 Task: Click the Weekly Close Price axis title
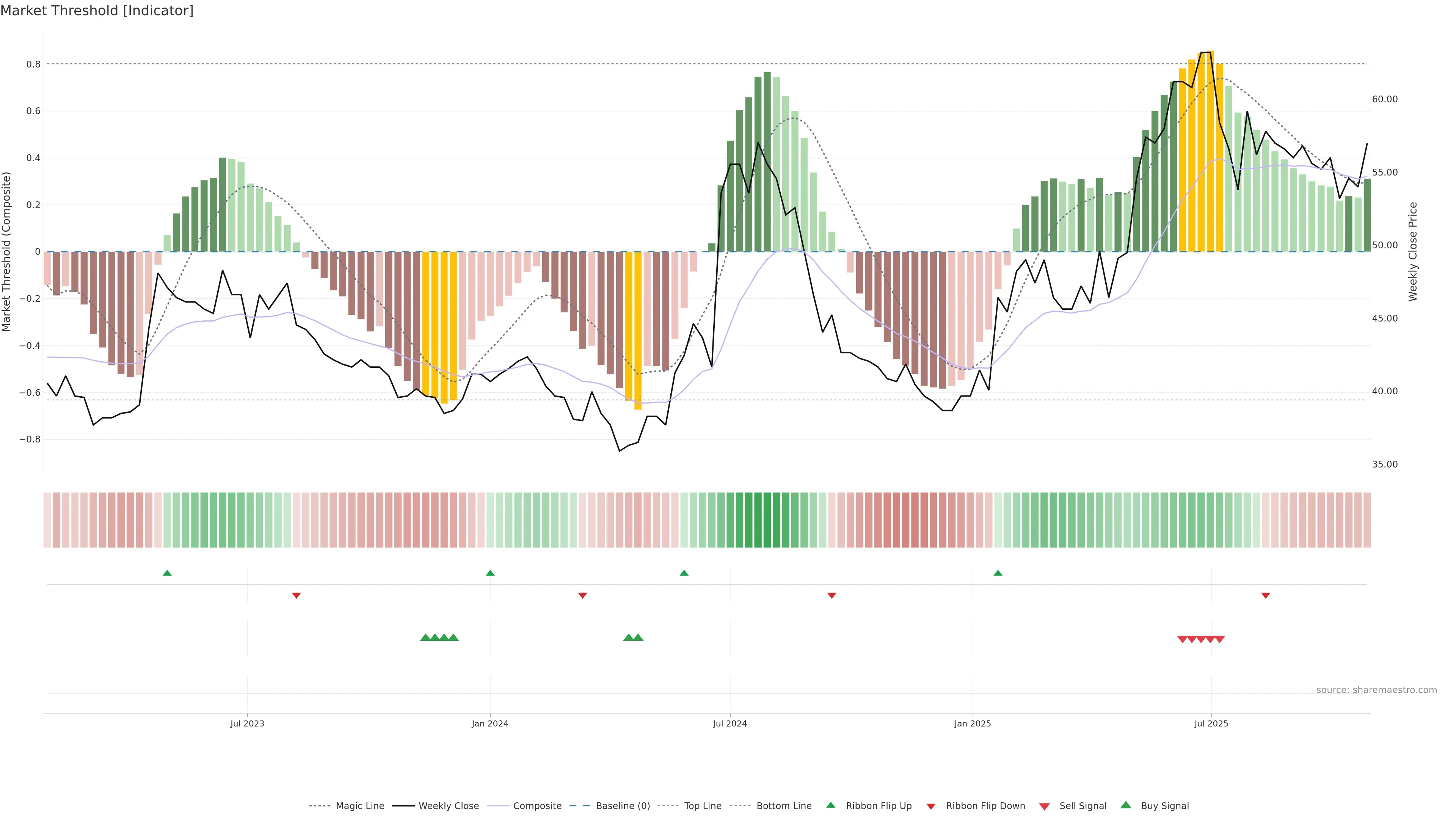(x=1413, y=251)
